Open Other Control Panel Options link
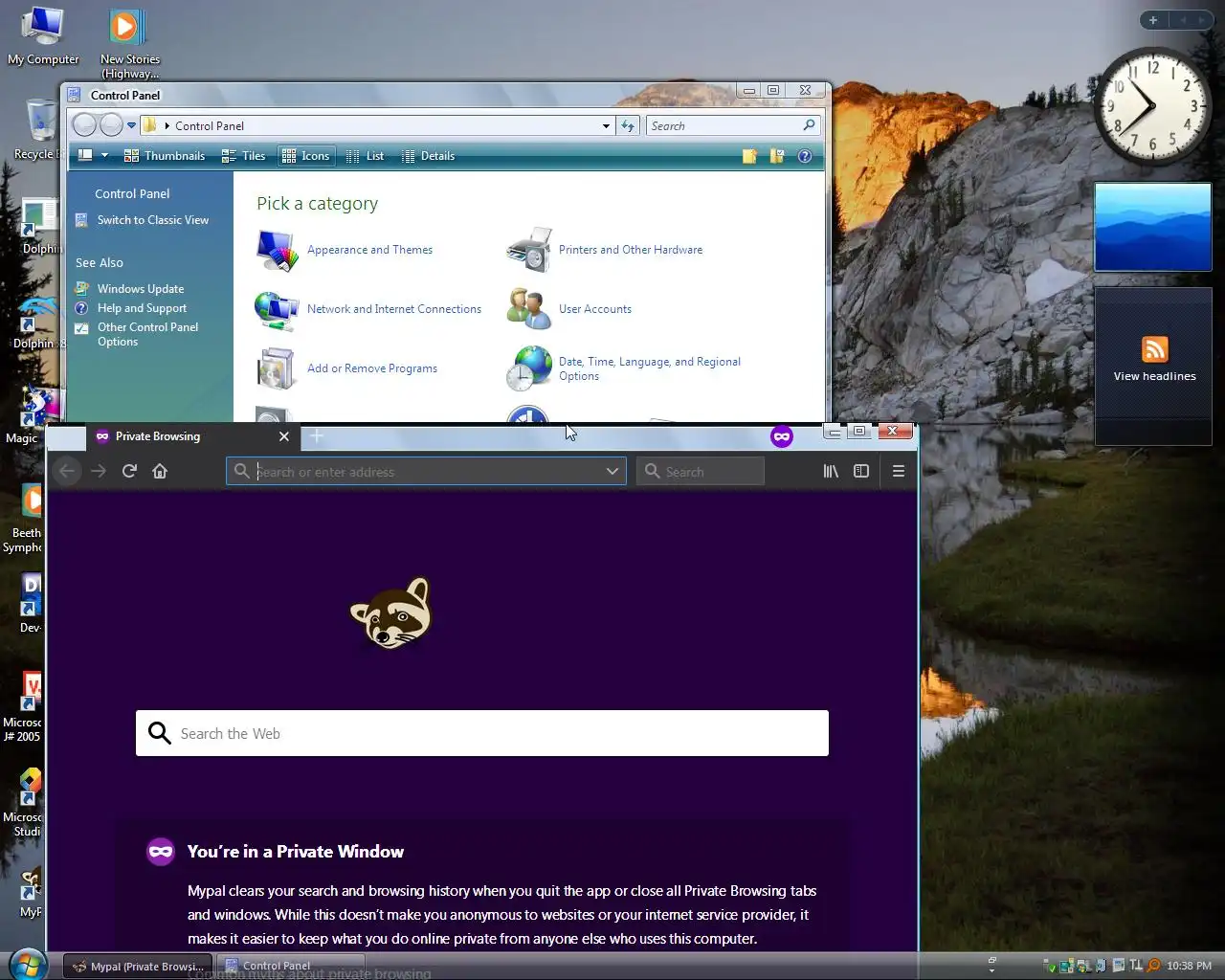1225x980 pixels. (147, 334)
